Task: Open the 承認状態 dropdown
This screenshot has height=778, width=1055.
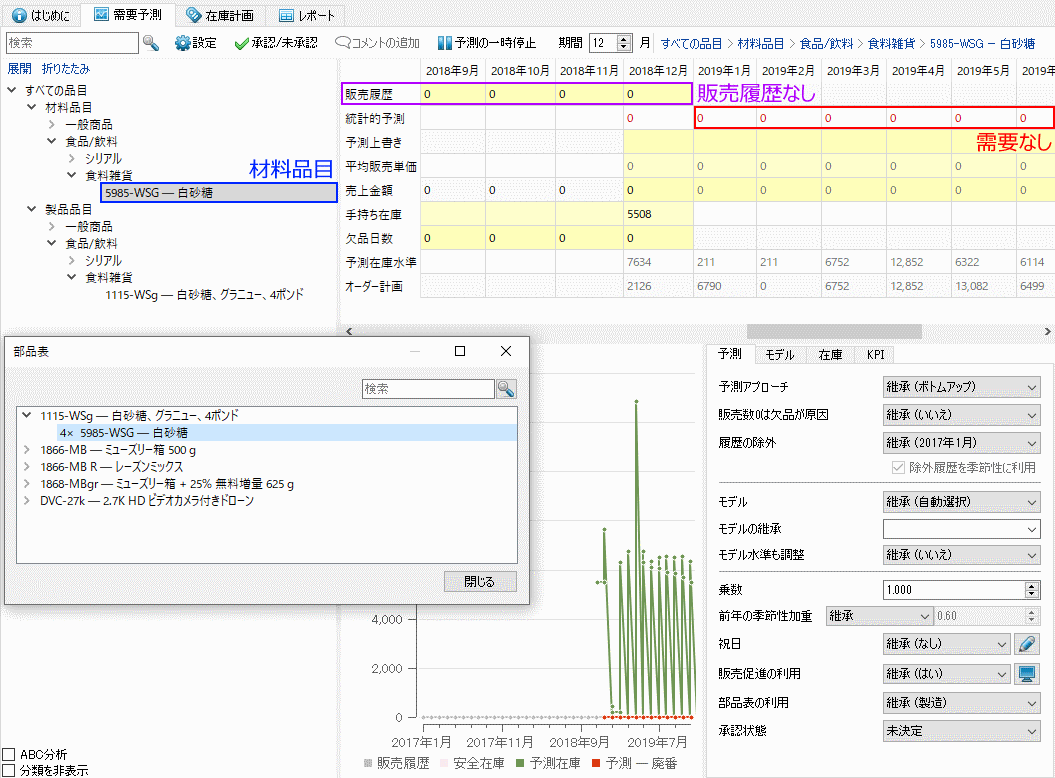Action: (x=961, y=731)
